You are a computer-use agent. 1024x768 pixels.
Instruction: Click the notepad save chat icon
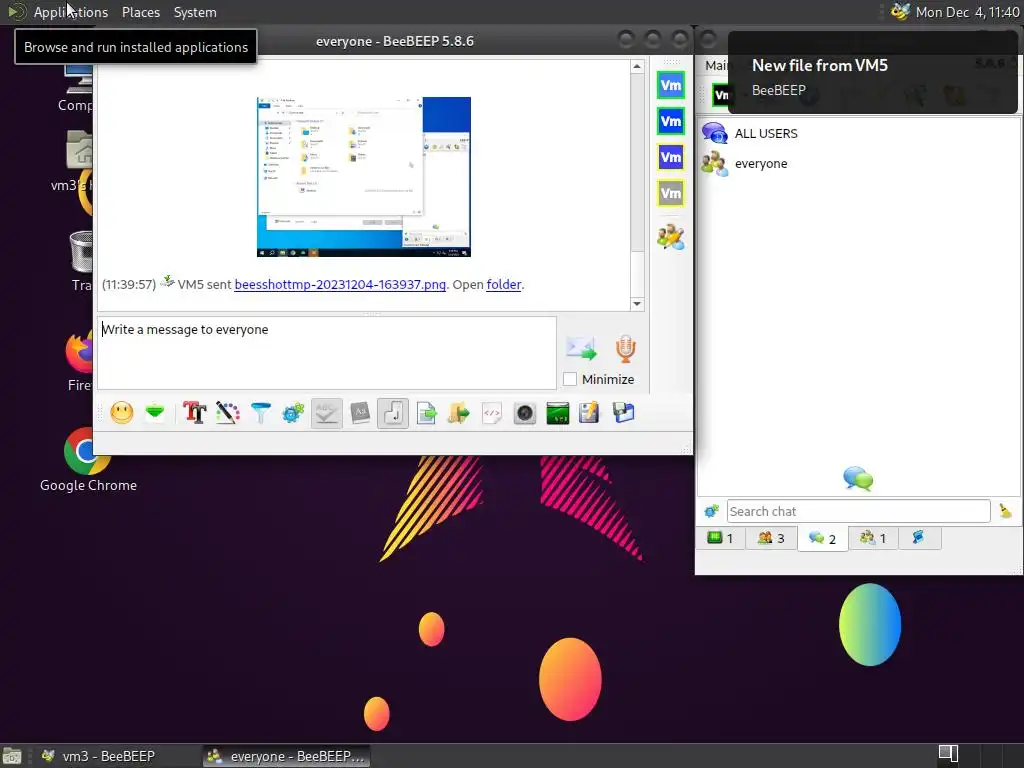pos(589,413)
